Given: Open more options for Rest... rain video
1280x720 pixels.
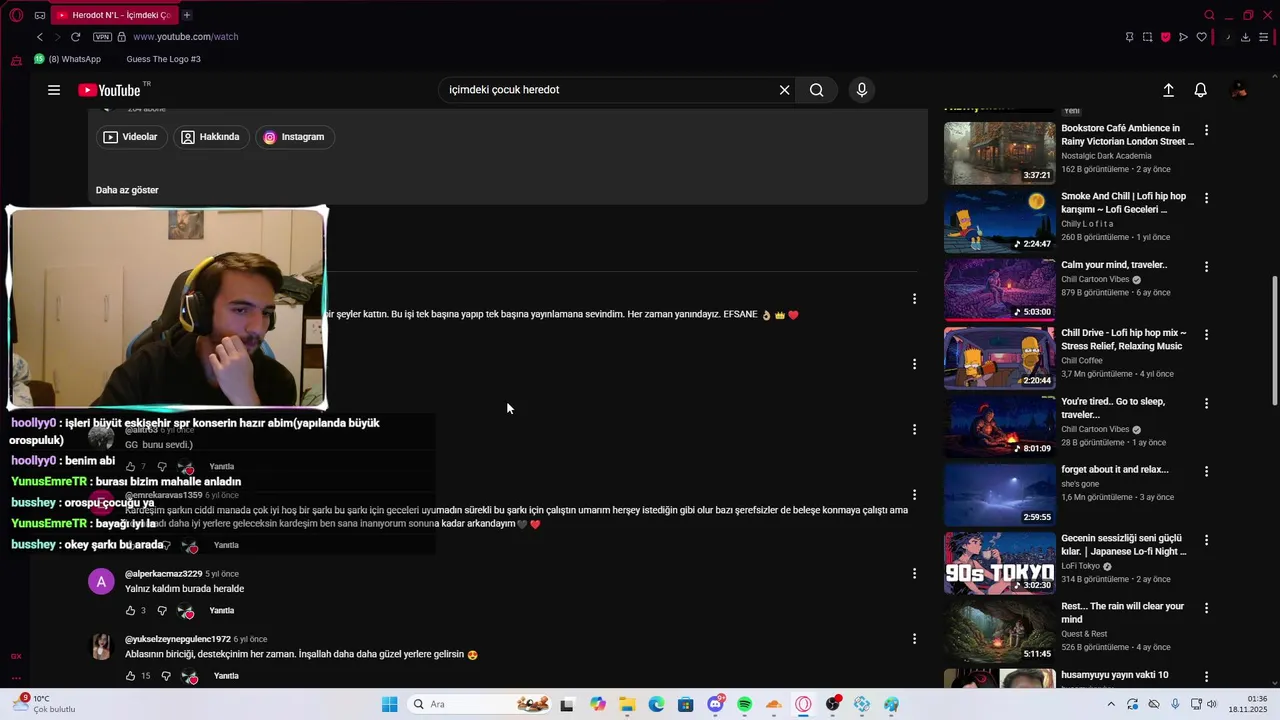Looking at the screenshot, I should pyautogui.click(x=1206, y=608).
